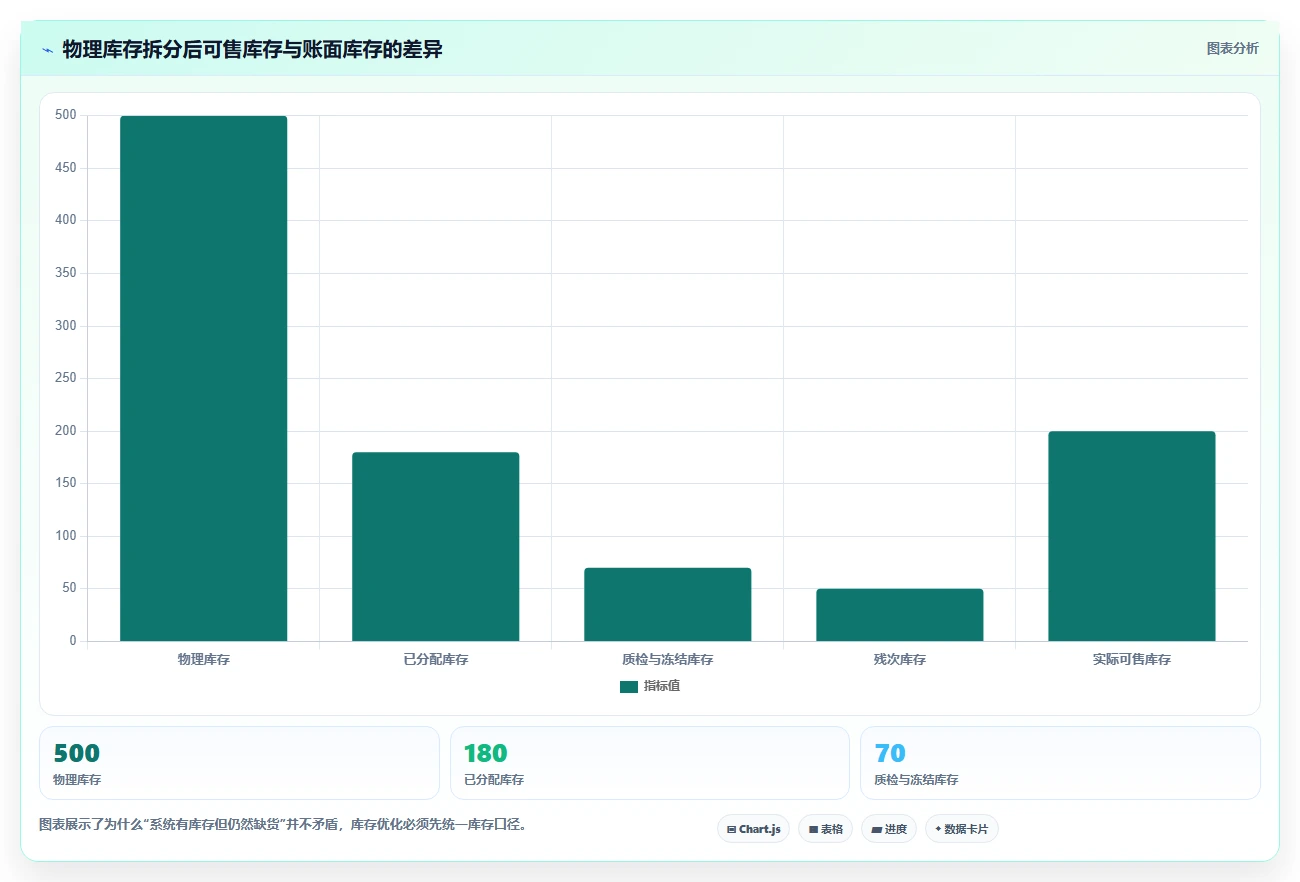Click the y-axis tick label 500

(x=66, y=115)
